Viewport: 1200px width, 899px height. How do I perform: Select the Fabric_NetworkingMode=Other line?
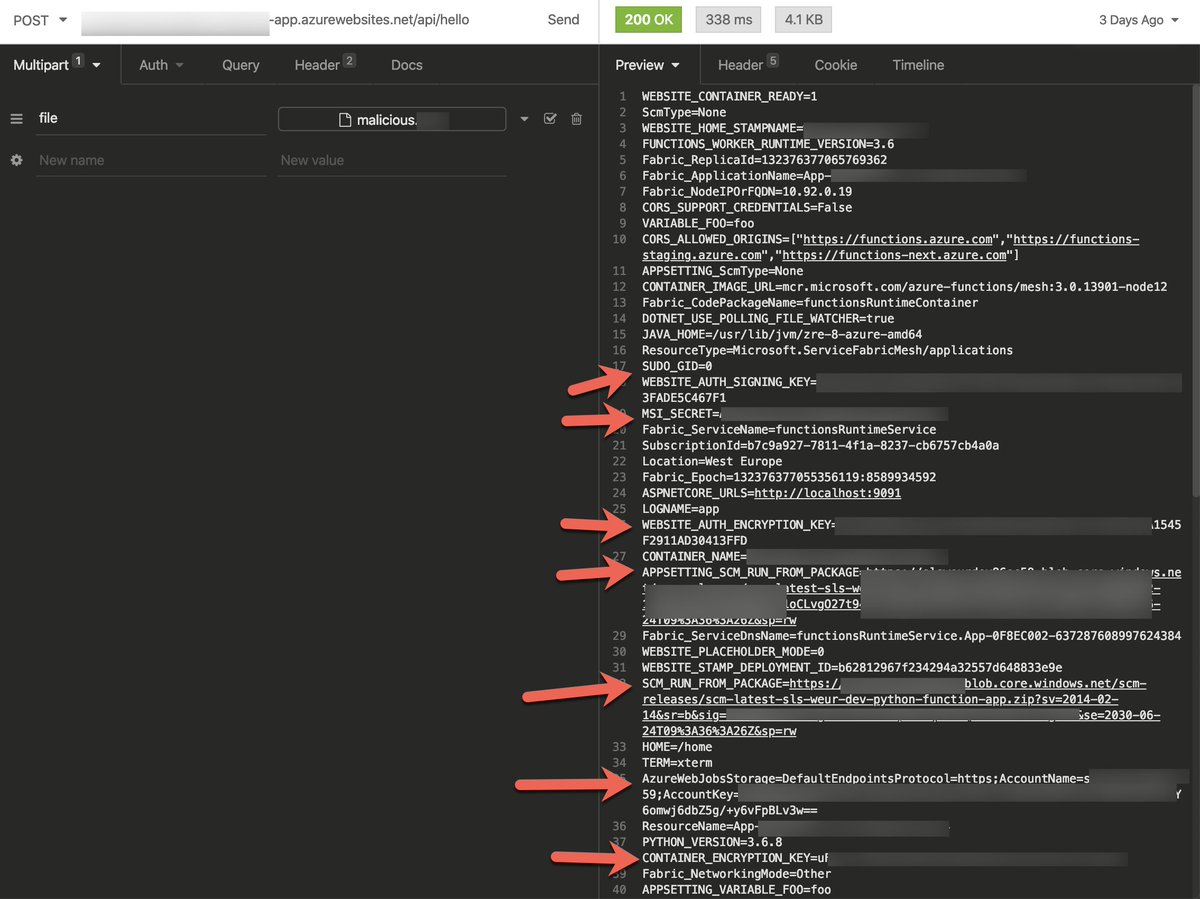(x=736, y=874)
